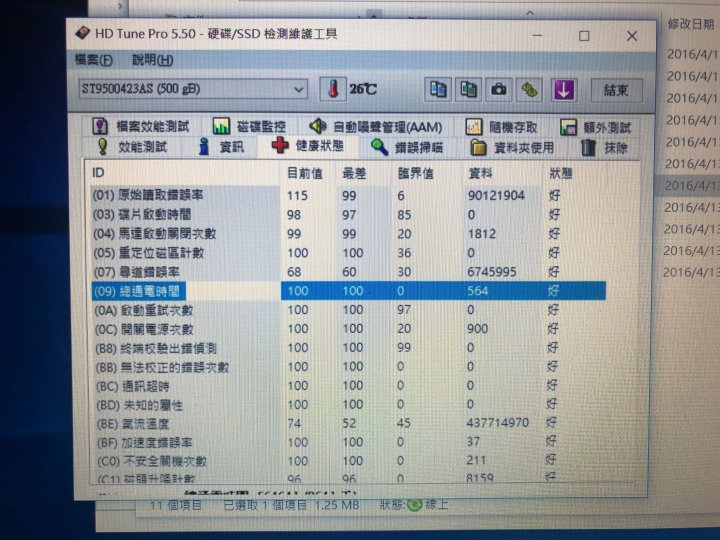Minimize the HD Tune Pro window
Viewport: 720px width, 540px height.
[x=537, y=35]
